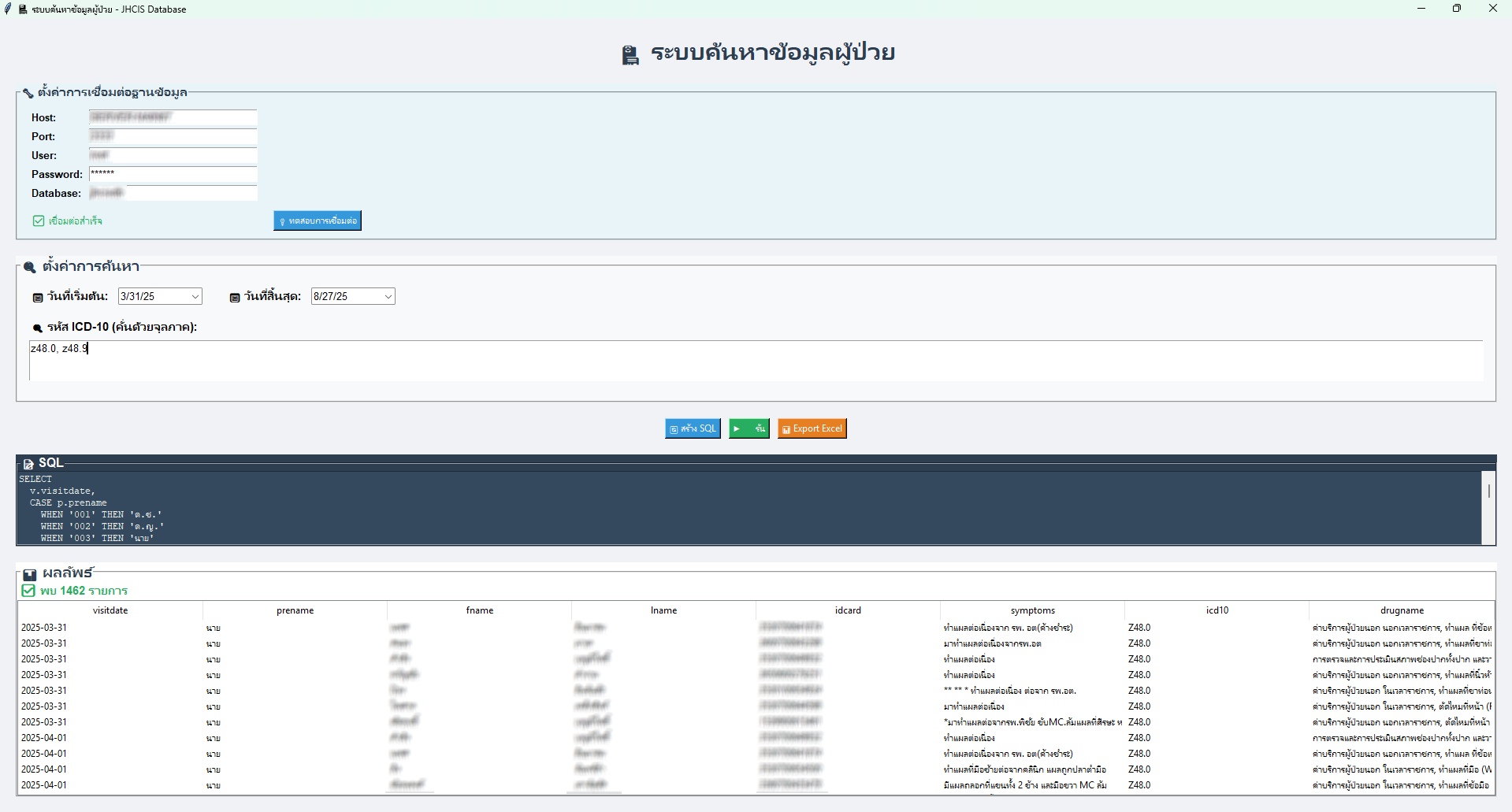
Task: Open the end date dropdown showing 8/27/25
Action: 388,297
